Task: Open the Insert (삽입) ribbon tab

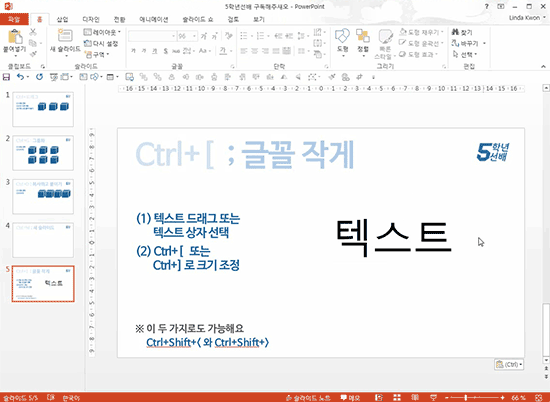Action: coord(62,19)
